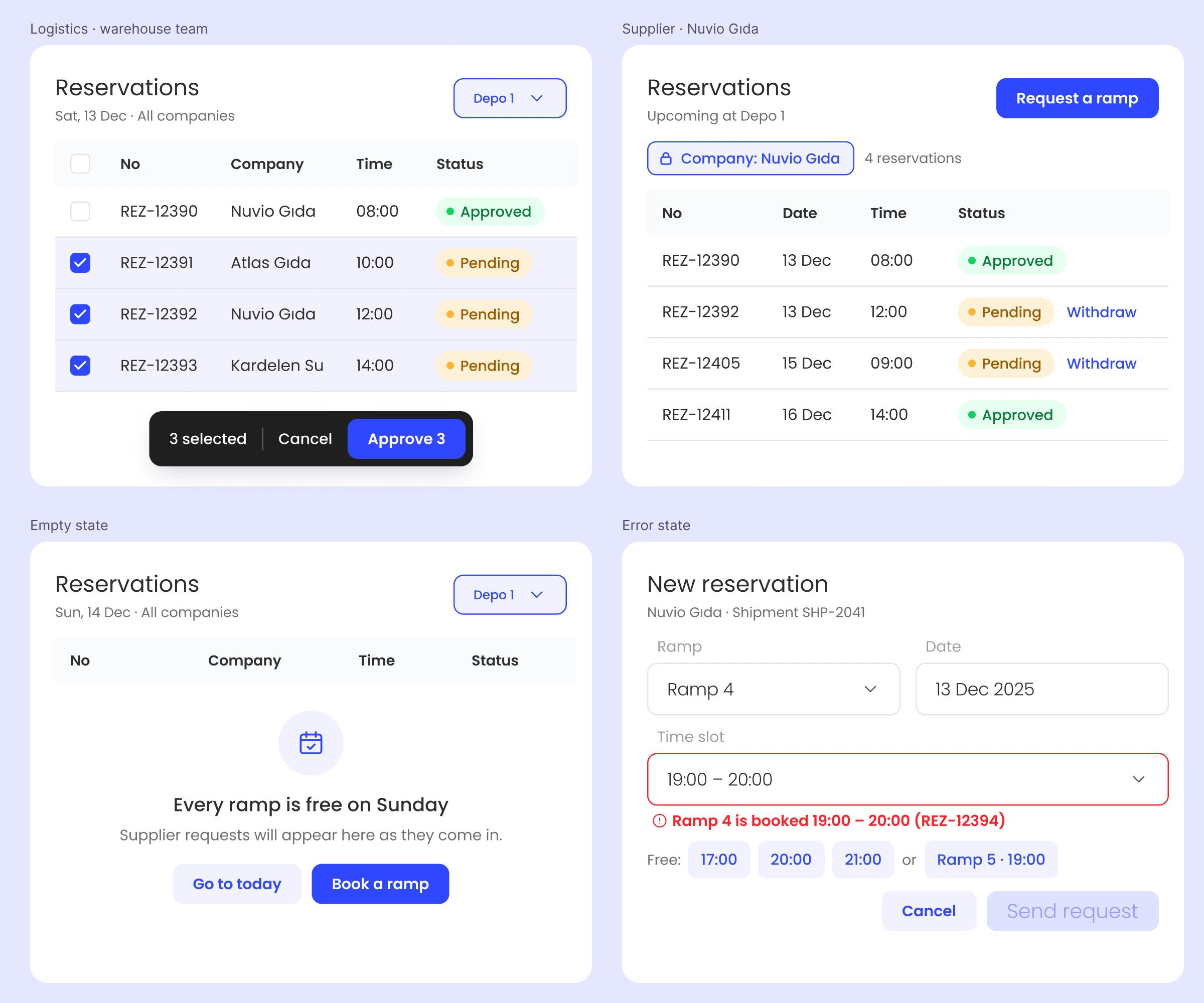
Task: Check the REZ-12390 row checkbox
Action: coord(80,212)
